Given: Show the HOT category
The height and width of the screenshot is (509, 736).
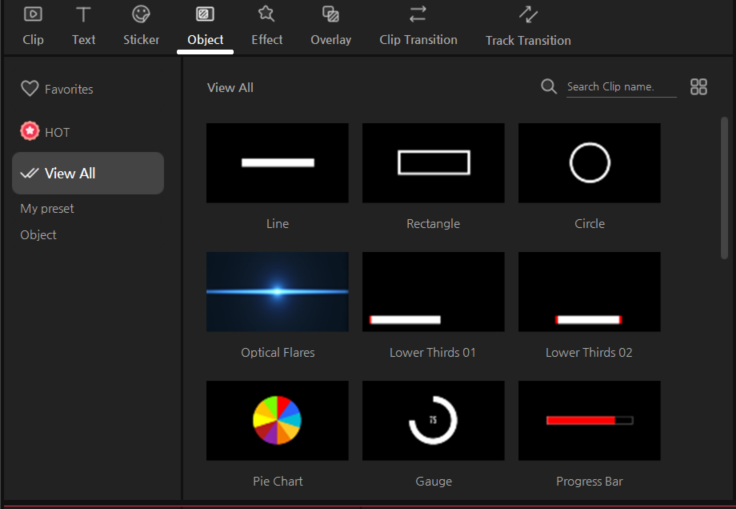Looking at the screenshot, I should click(x=46, y=132).
